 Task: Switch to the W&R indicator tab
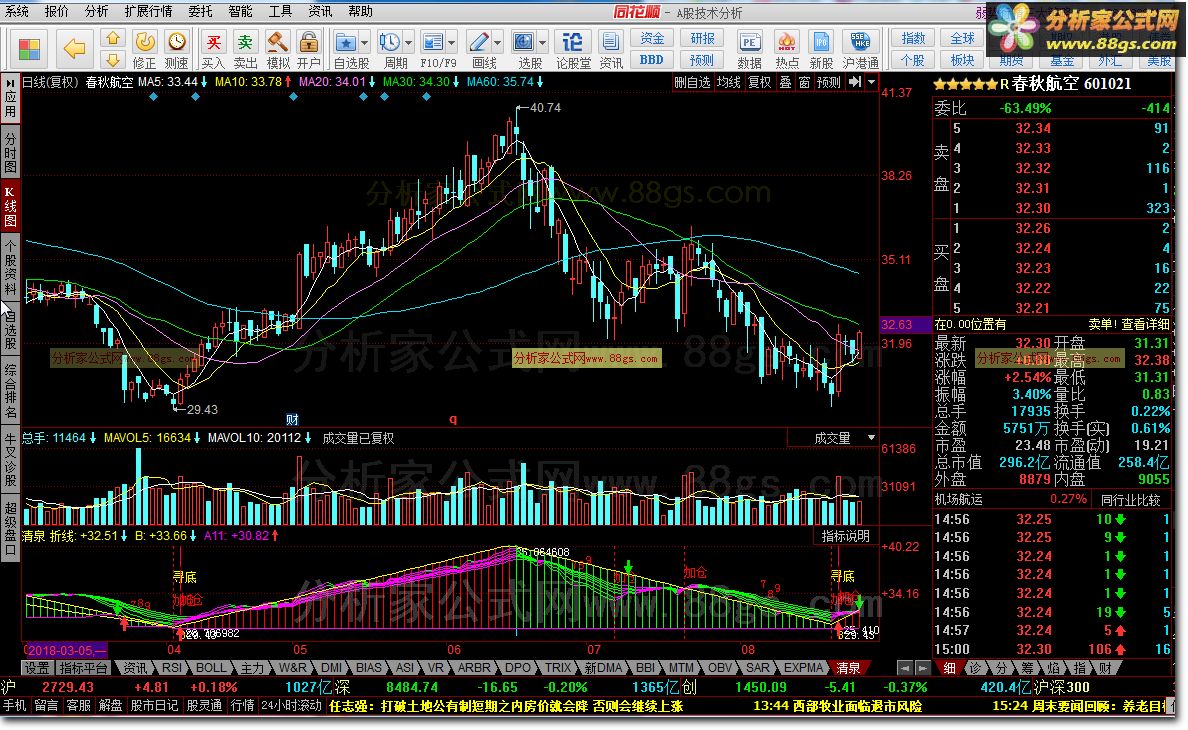(x=292, y=668)
